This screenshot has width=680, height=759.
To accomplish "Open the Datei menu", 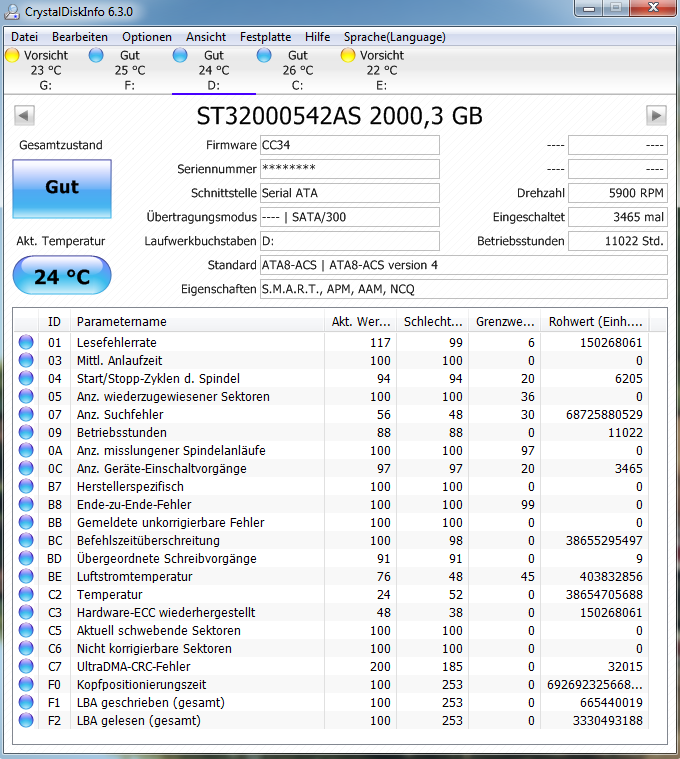I will 24,37.
